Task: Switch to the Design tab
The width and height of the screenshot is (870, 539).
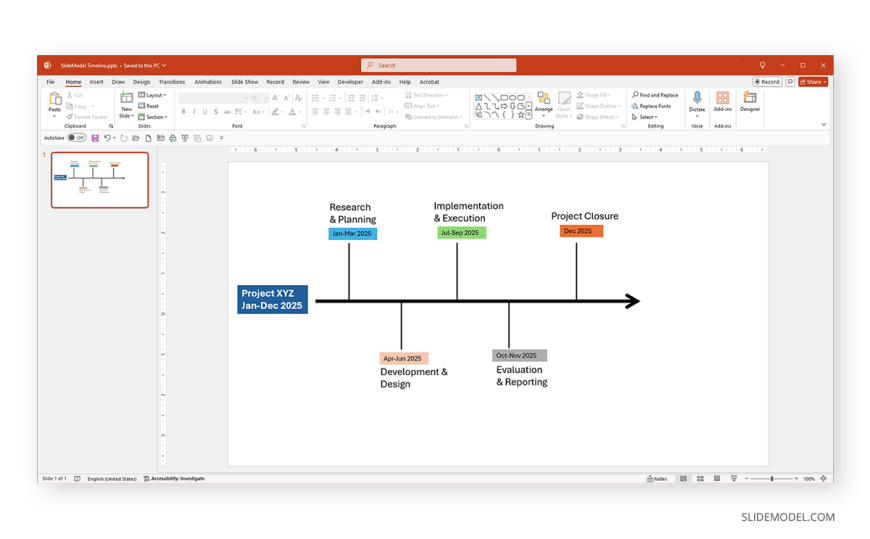Action: click(141, 82)
